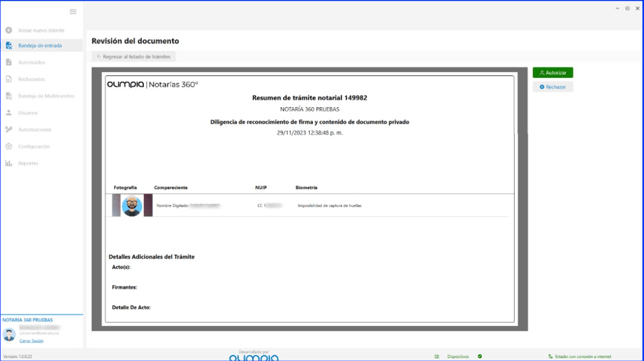Open the Autorizados document icon
The height and width of the screenshot is (361, 644).
pyautogui.click(x=9, y=62)
